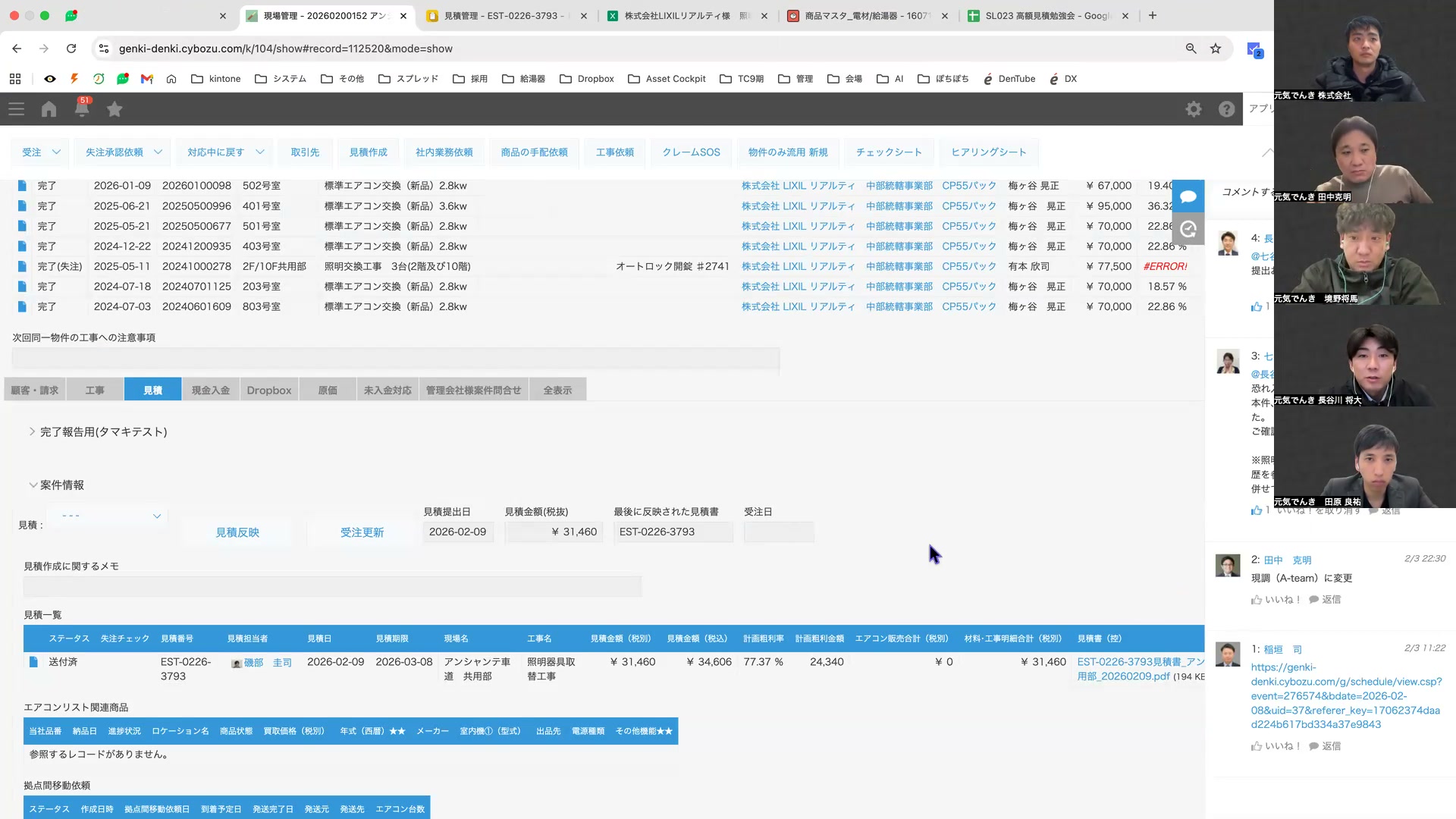This screenshot has height=819, width=1456.
Task: Open the 受注 status dropdown
Action: click(x=40, y=152)
